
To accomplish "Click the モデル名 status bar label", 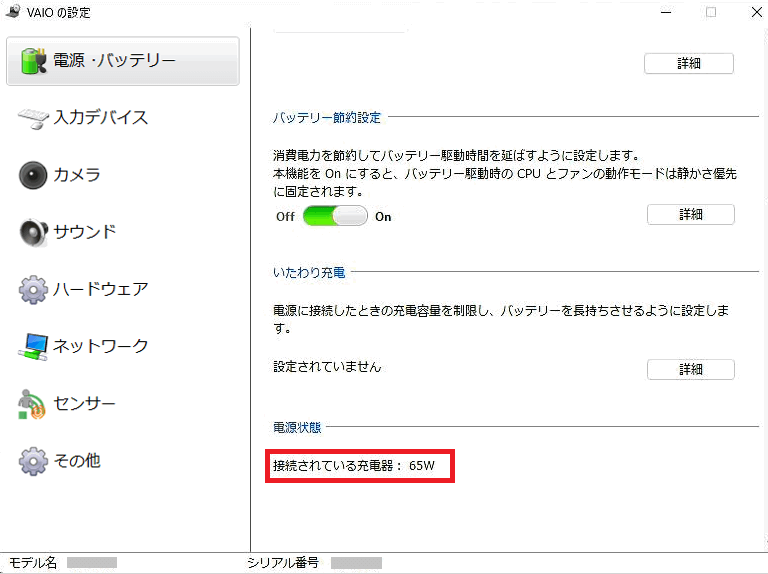I will 33,563.
